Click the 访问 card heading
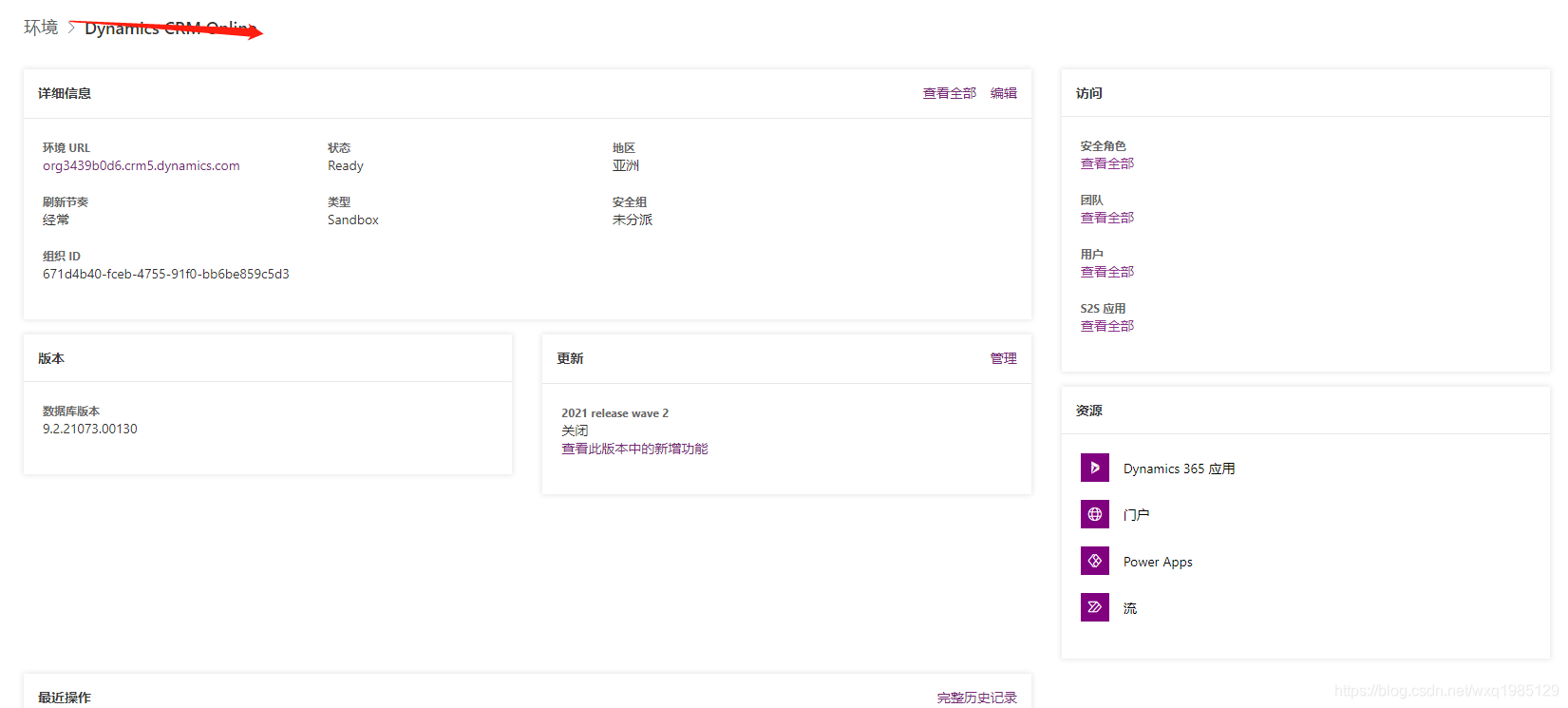This screenshot has width=1568, height=708. click(1089, 93)
